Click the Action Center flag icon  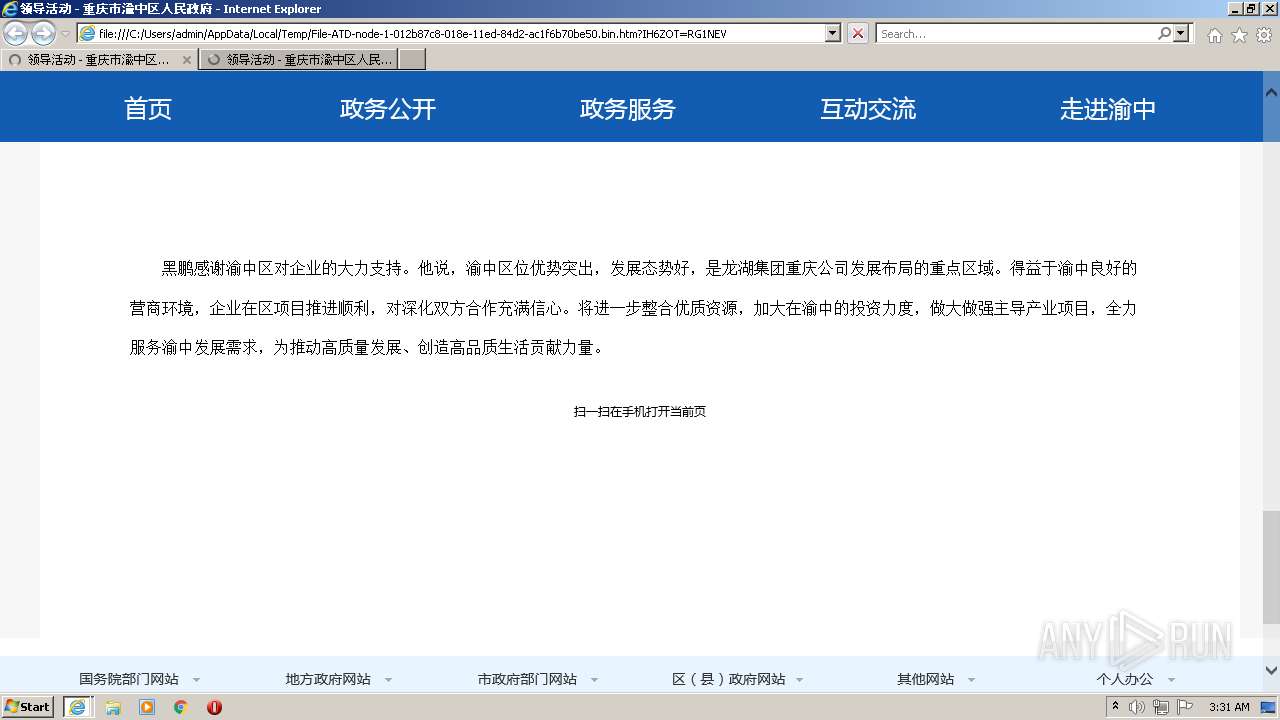pyautogui.click(x=1185, y=707)
